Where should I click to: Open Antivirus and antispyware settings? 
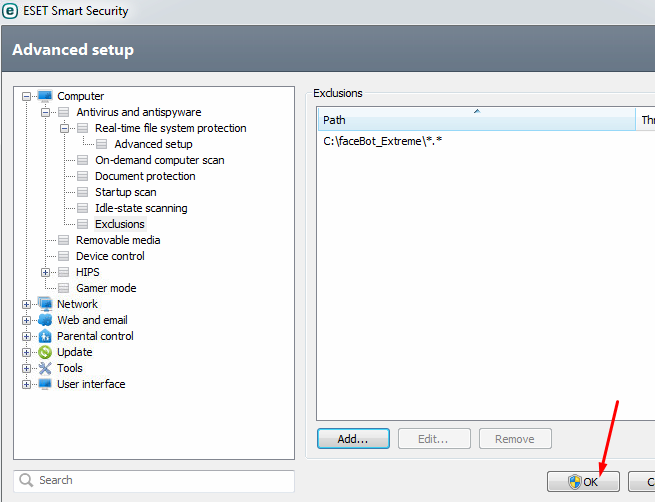click(139, 112)
